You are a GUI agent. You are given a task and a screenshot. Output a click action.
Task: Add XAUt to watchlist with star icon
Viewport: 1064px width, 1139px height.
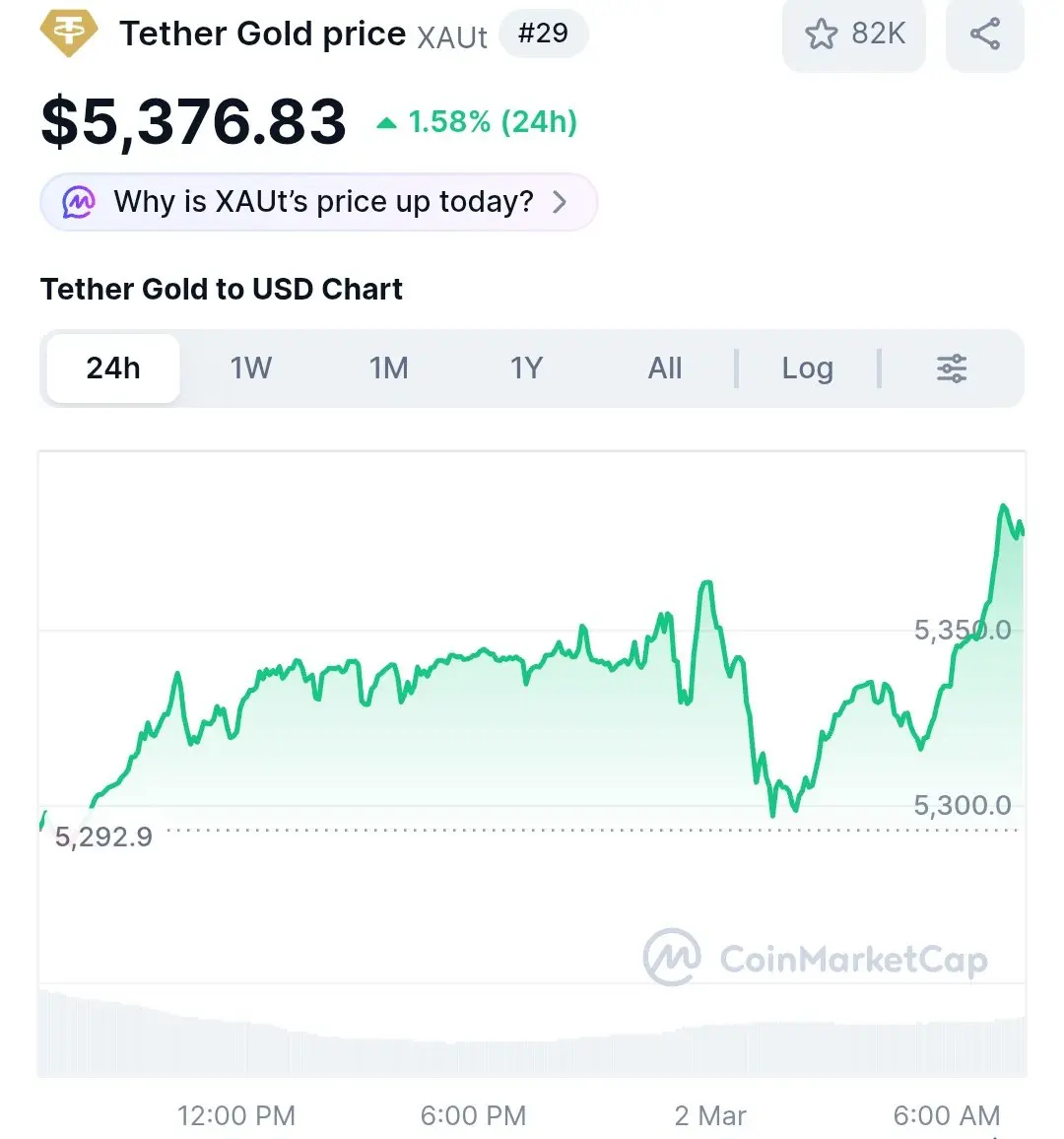click(x=821, y=34)
